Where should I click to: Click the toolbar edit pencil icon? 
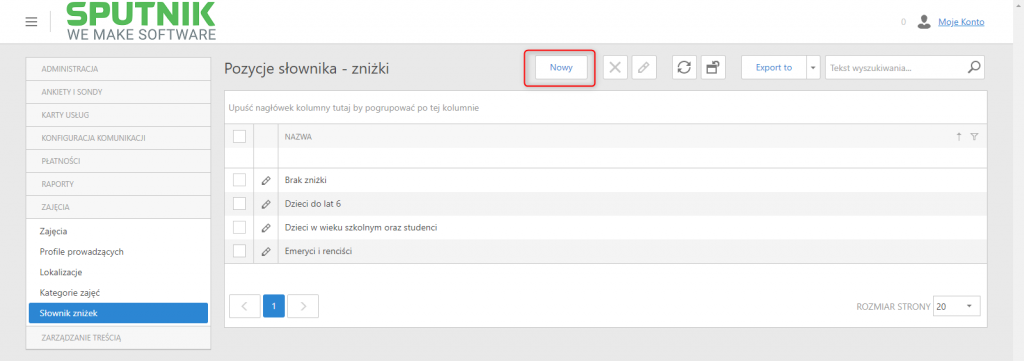(x=644, y=67)
